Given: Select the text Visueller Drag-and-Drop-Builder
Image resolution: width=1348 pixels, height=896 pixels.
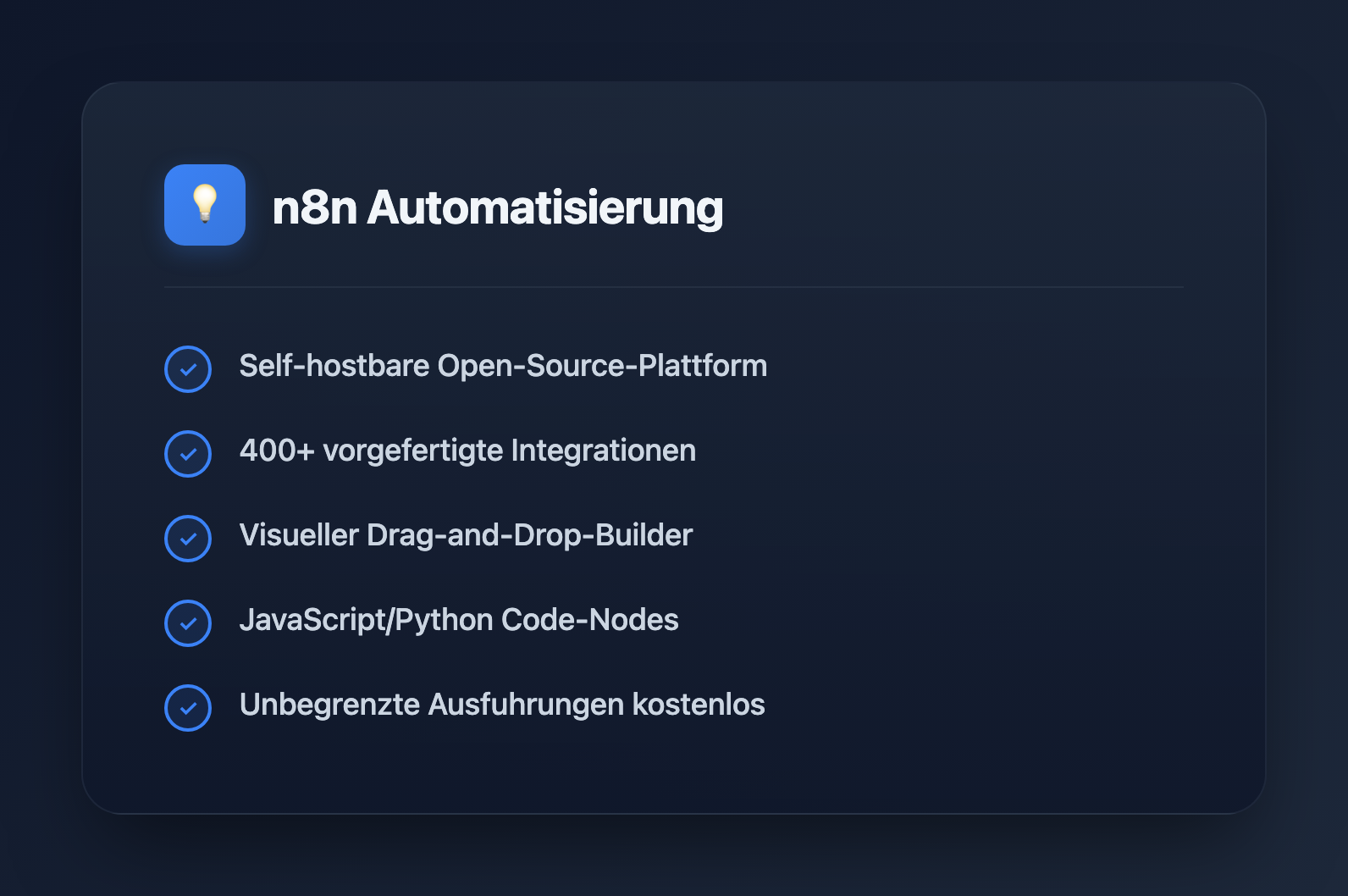Looking at the screenshot, I should [466, 535].
